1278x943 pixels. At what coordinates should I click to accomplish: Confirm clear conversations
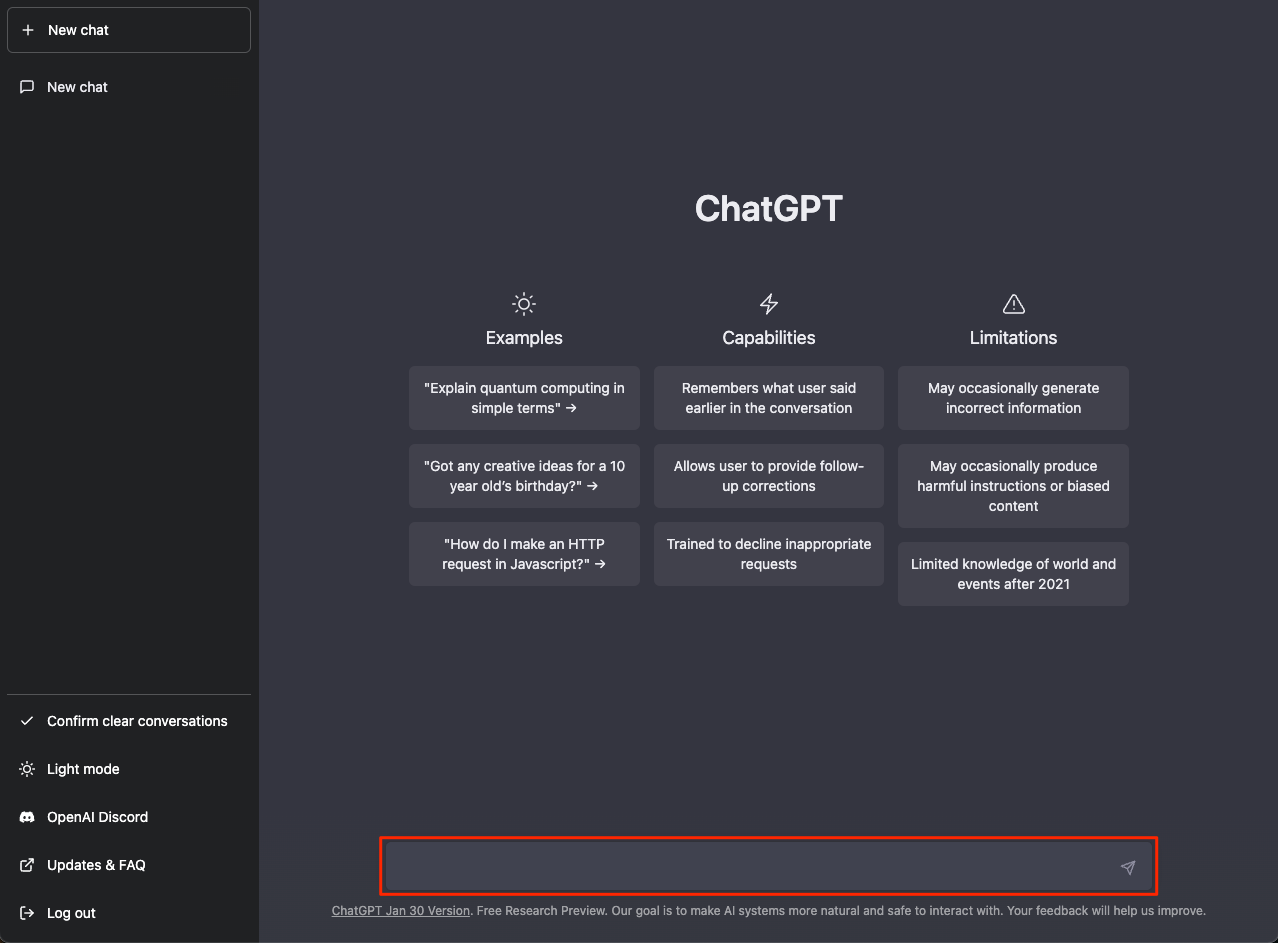(129, 721)
